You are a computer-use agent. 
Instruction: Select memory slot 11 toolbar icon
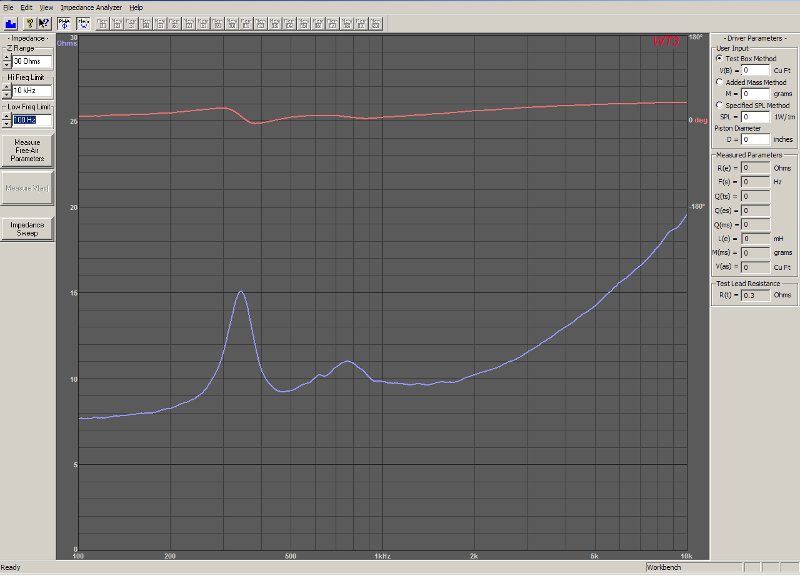coord(246,23)
